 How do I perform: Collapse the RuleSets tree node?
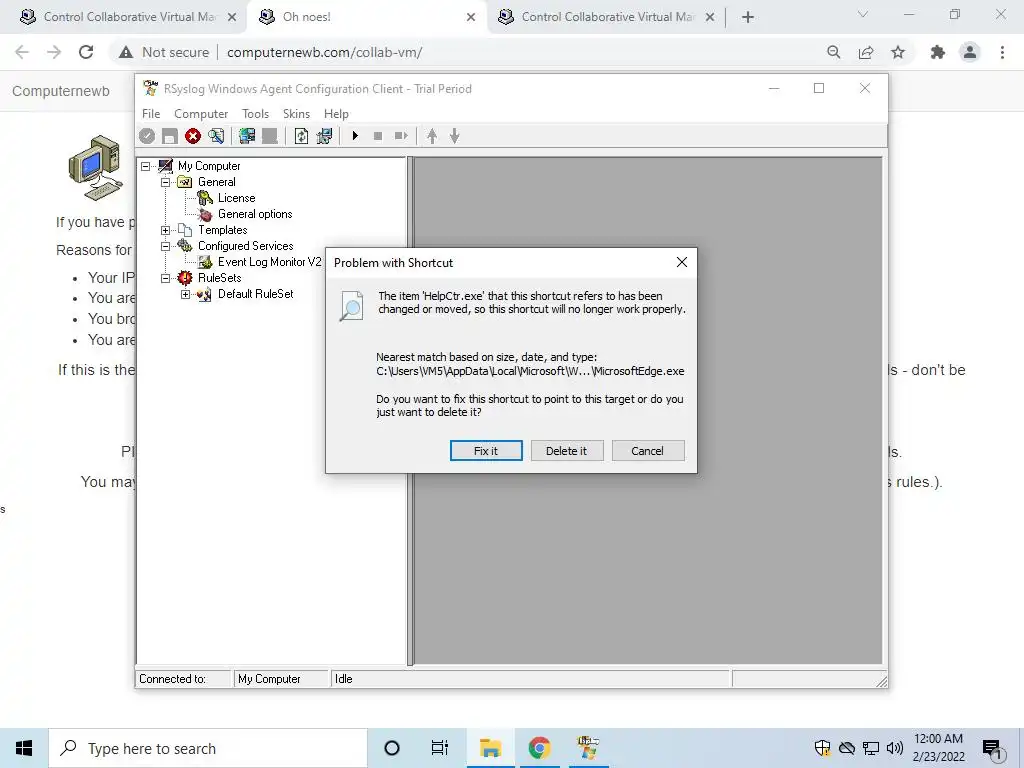coord(165,278)
